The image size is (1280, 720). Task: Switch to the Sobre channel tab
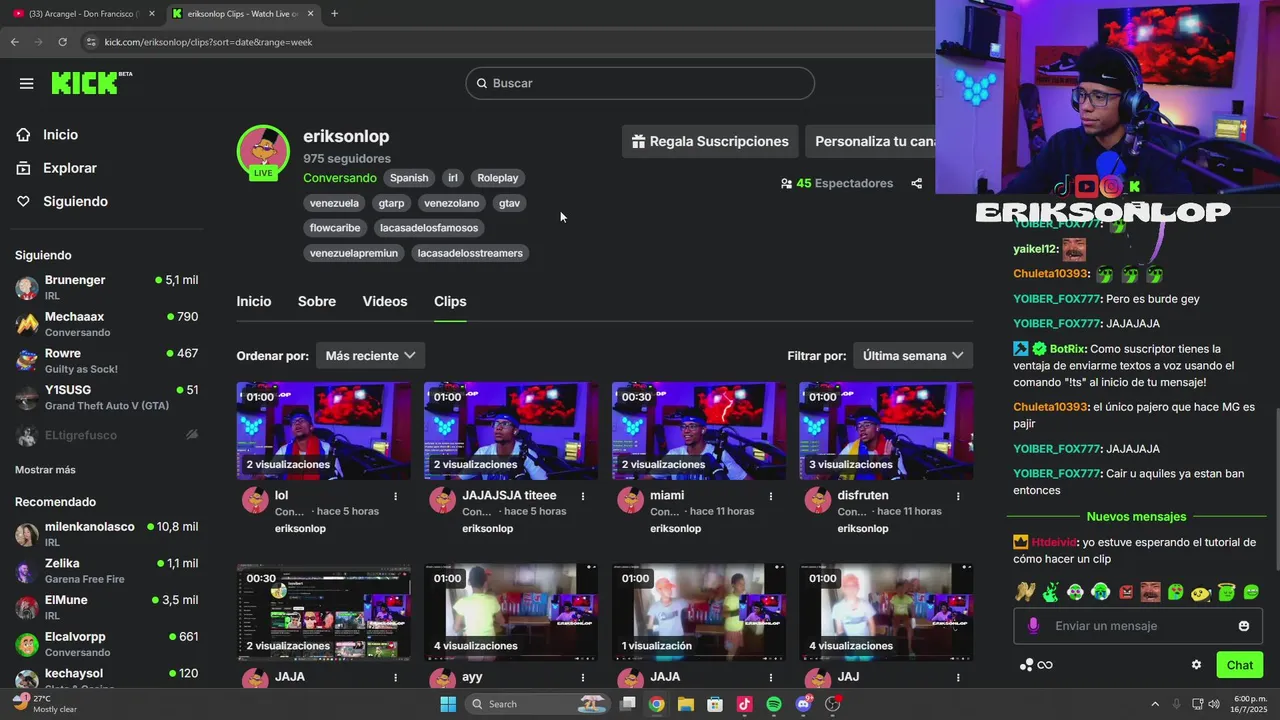pos(317,301)
